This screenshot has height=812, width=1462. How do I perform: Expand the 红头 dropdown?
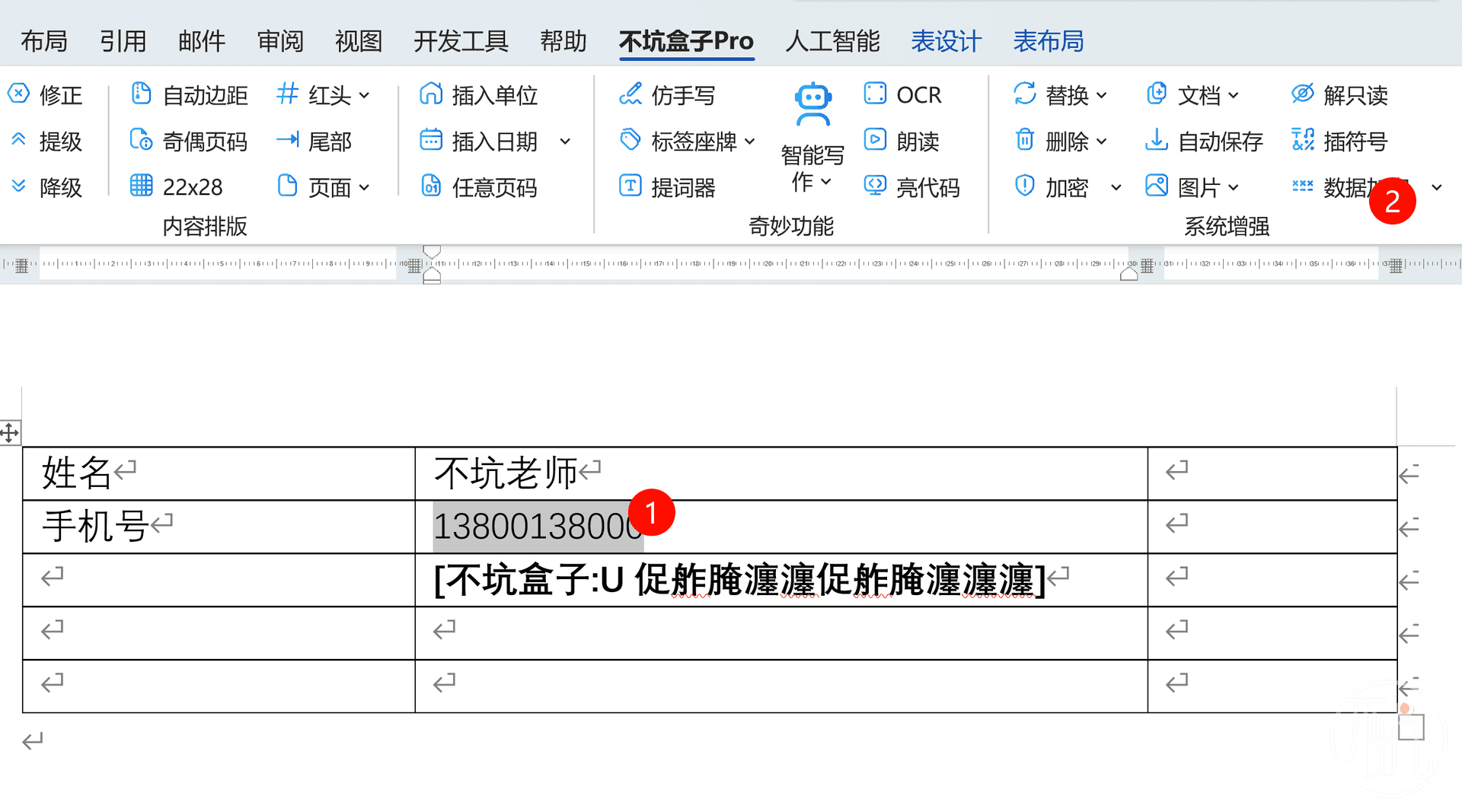point(364,96)
